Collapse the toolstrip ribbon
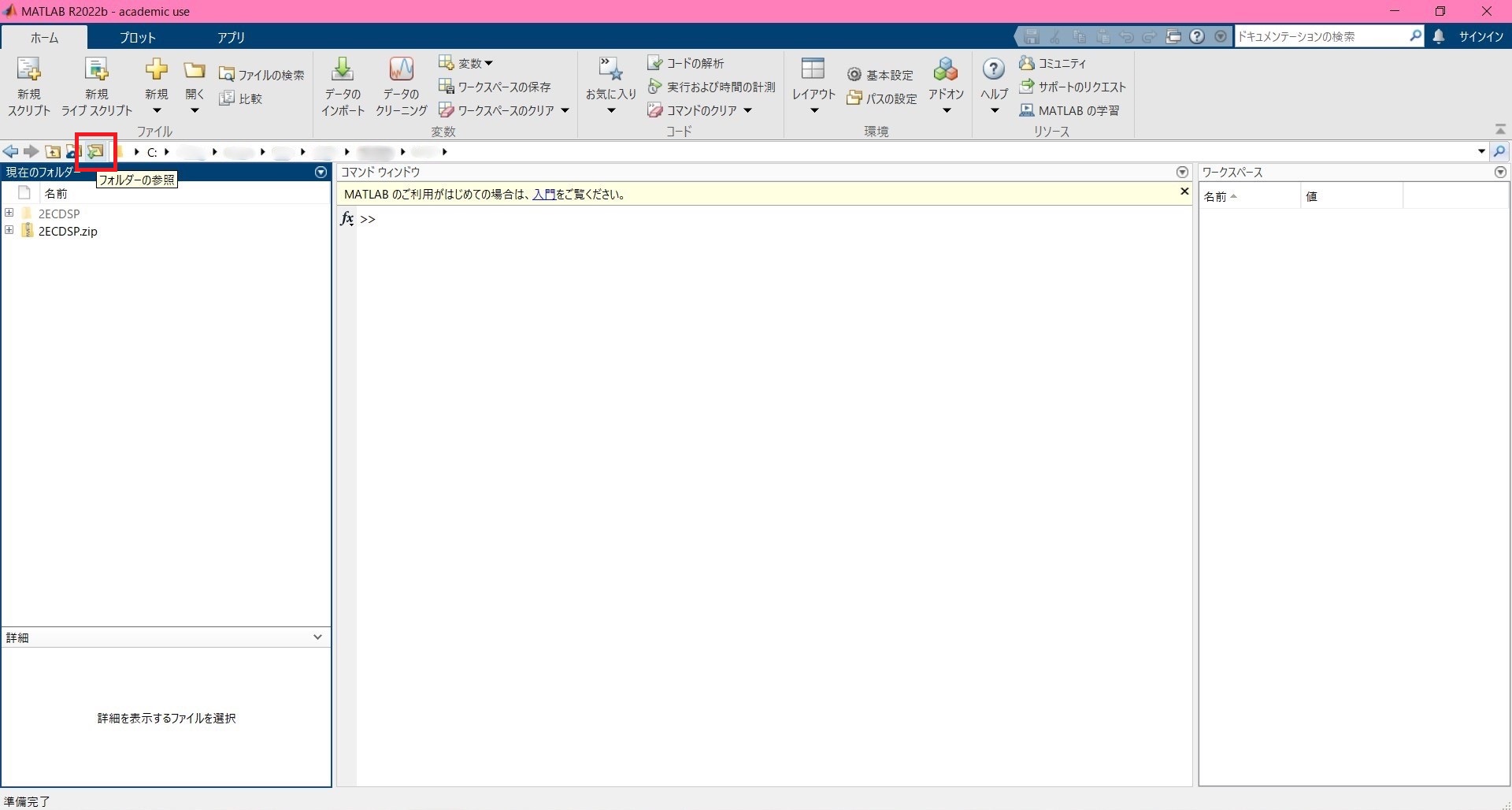The image size is (1512, 810). (1500, 129)
